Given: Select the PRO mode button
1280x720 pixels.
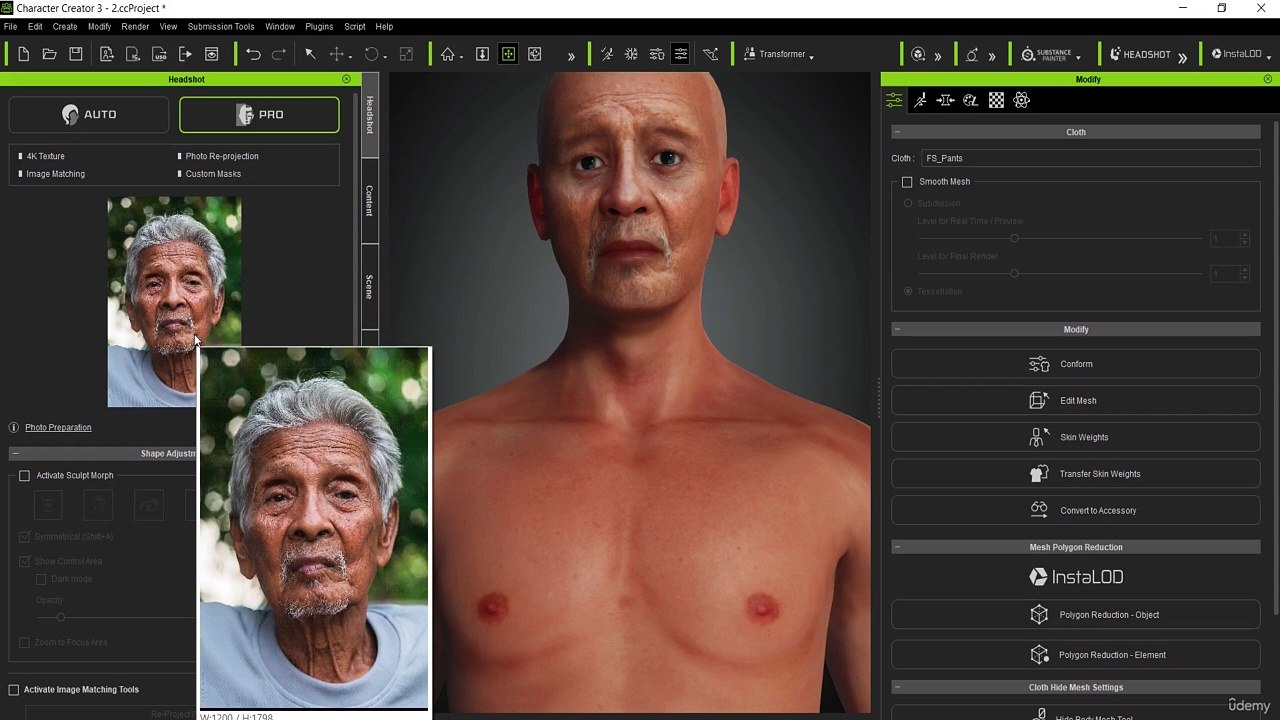Looking at the screenshot, I should 259,115.
